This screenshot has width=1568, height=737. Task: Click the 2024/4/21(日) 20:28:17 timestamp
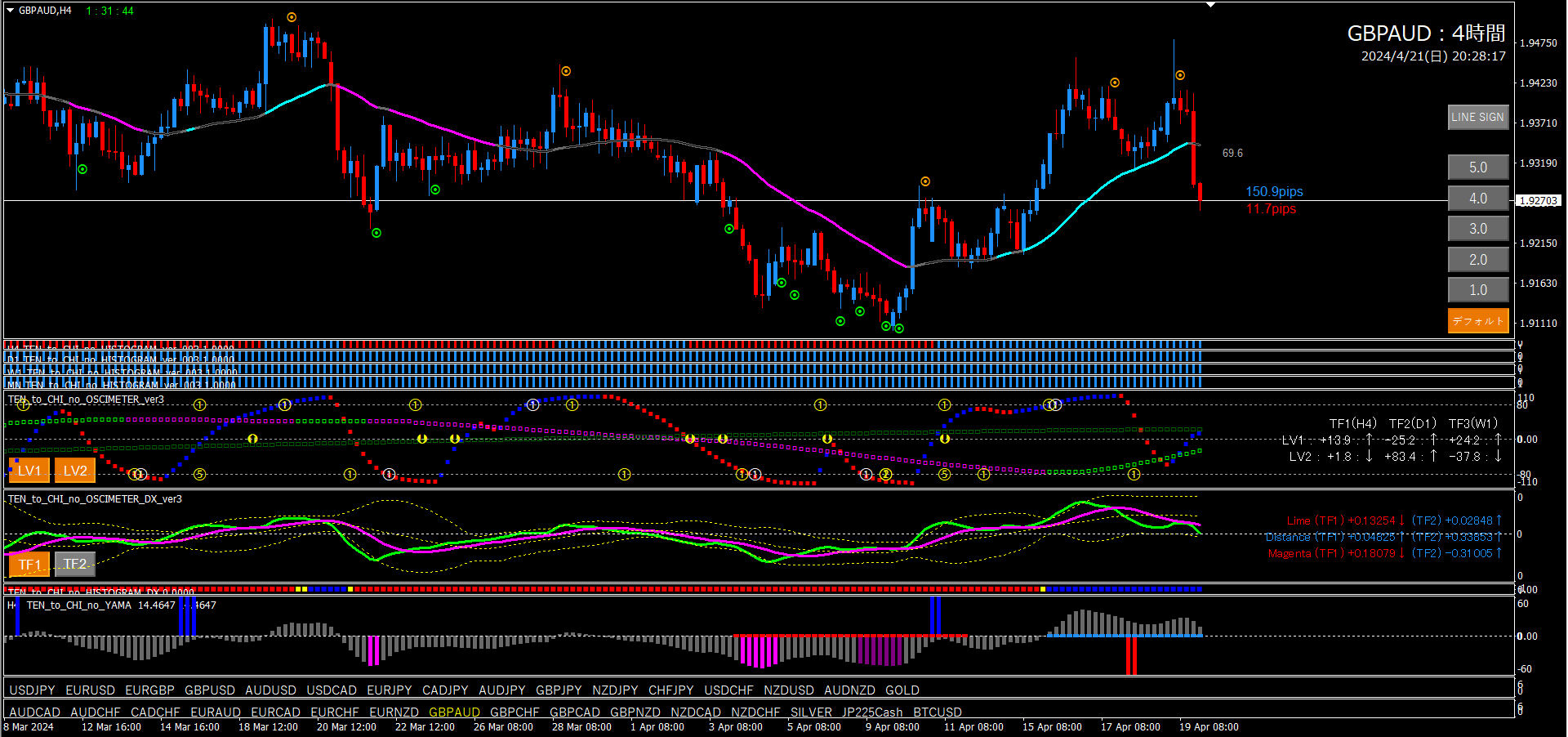tap(1433, 56)
